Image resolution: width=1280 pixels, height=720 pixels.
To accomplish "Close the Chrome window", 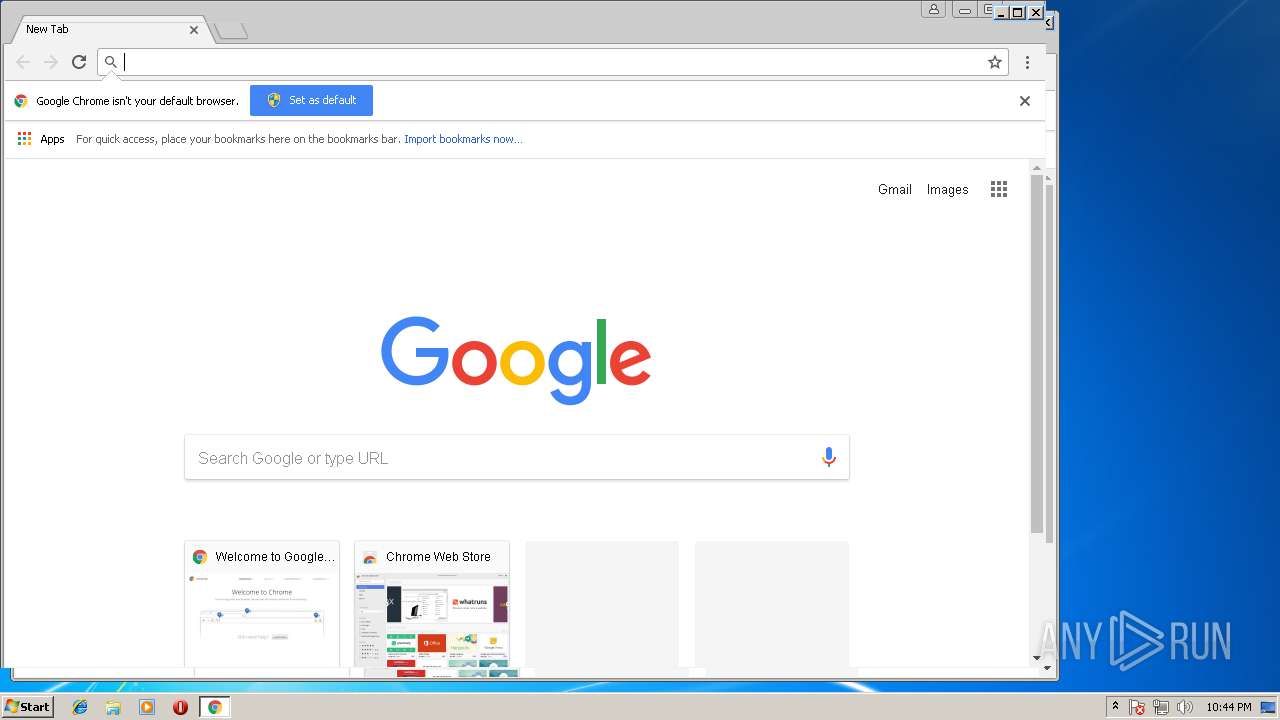I will click(1035, 12).
